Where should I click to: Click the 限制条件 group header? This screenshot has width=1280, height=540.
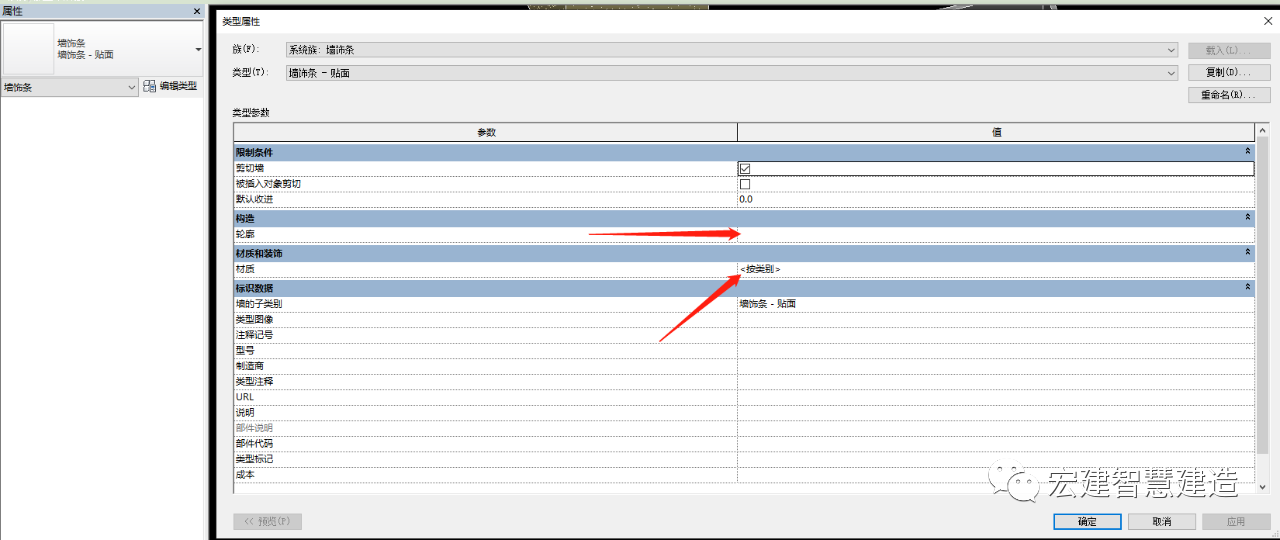pos(744,151)
